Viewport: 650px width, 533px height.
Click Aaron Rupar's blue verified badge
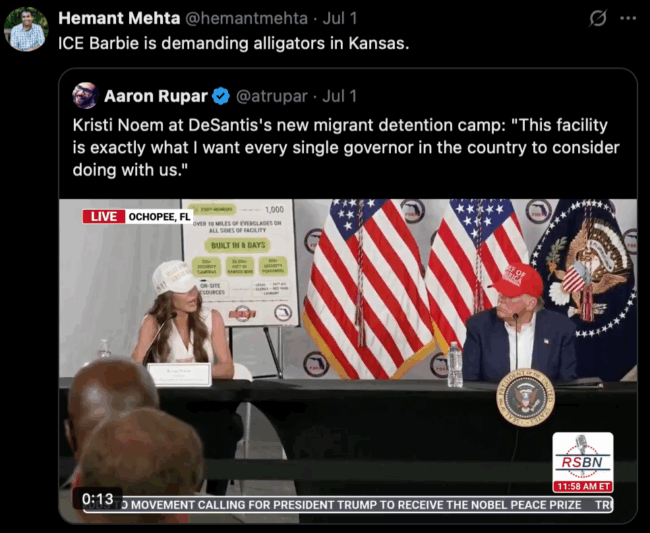tap(221, 96)
